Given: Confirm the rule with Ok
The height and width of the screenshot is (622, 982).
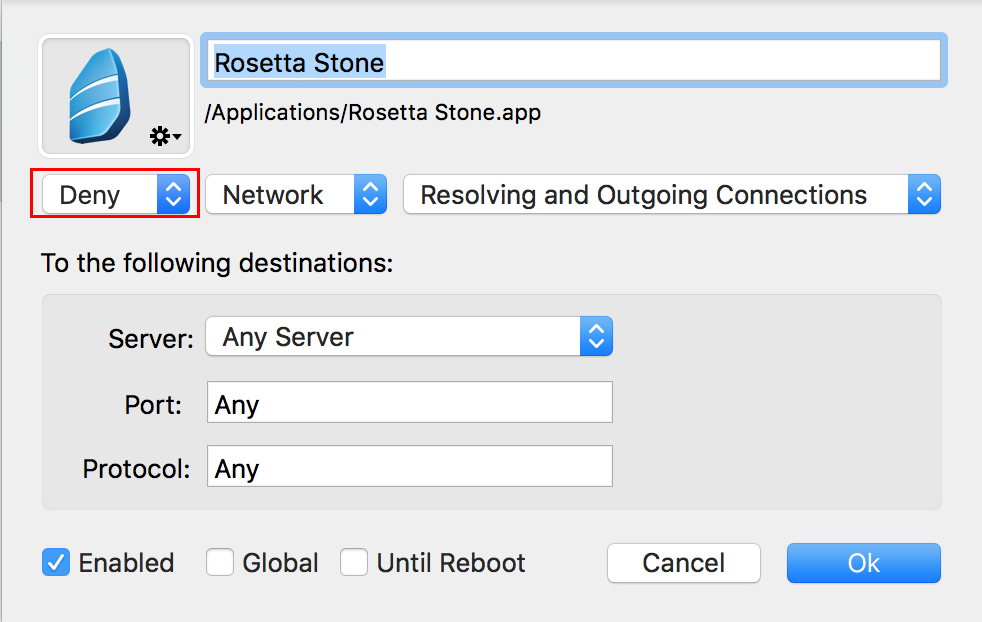Looking at the screenshot, I should click(x=863, y=563).
